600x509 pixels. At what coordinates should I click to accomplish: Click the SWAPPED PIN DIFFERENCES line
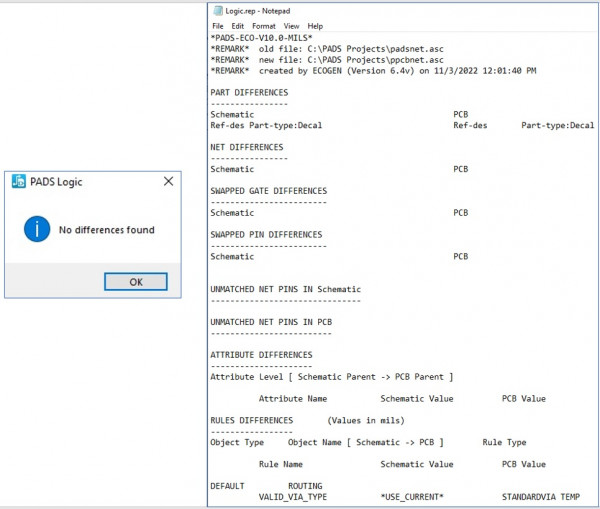click(x=266, y=234)
